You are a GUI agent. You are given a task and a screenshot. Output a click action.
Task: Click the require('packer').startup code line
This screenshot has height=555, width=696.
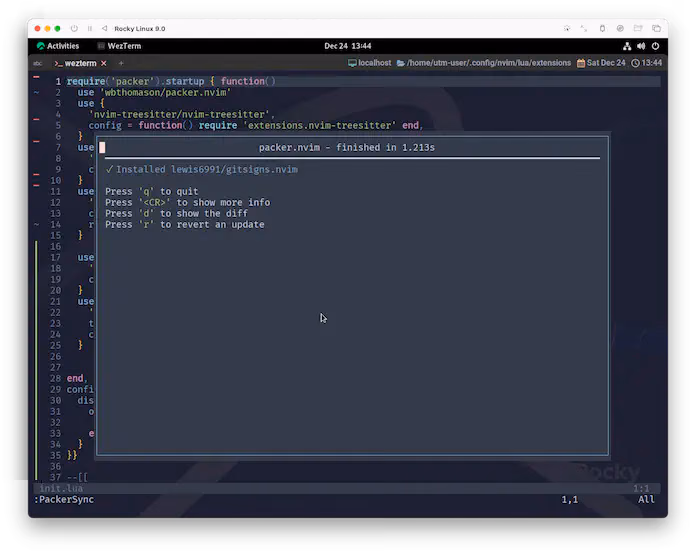pyautogui.click(x=171, y=81)
